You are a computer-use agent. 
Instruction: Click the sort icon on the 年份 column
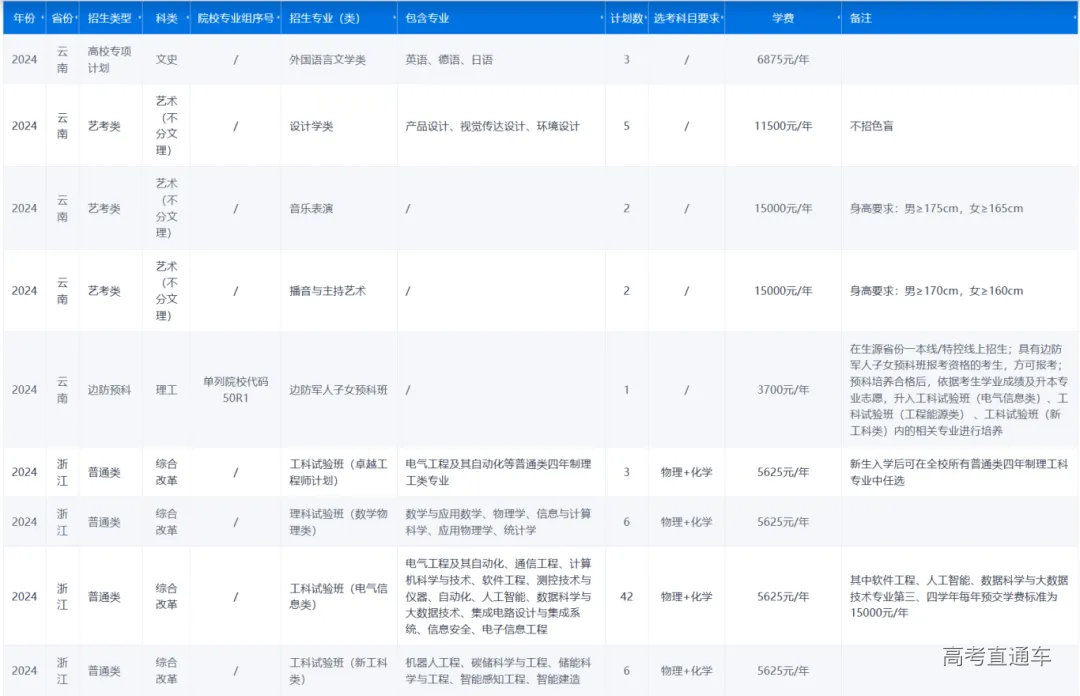[x=42, y=18]
